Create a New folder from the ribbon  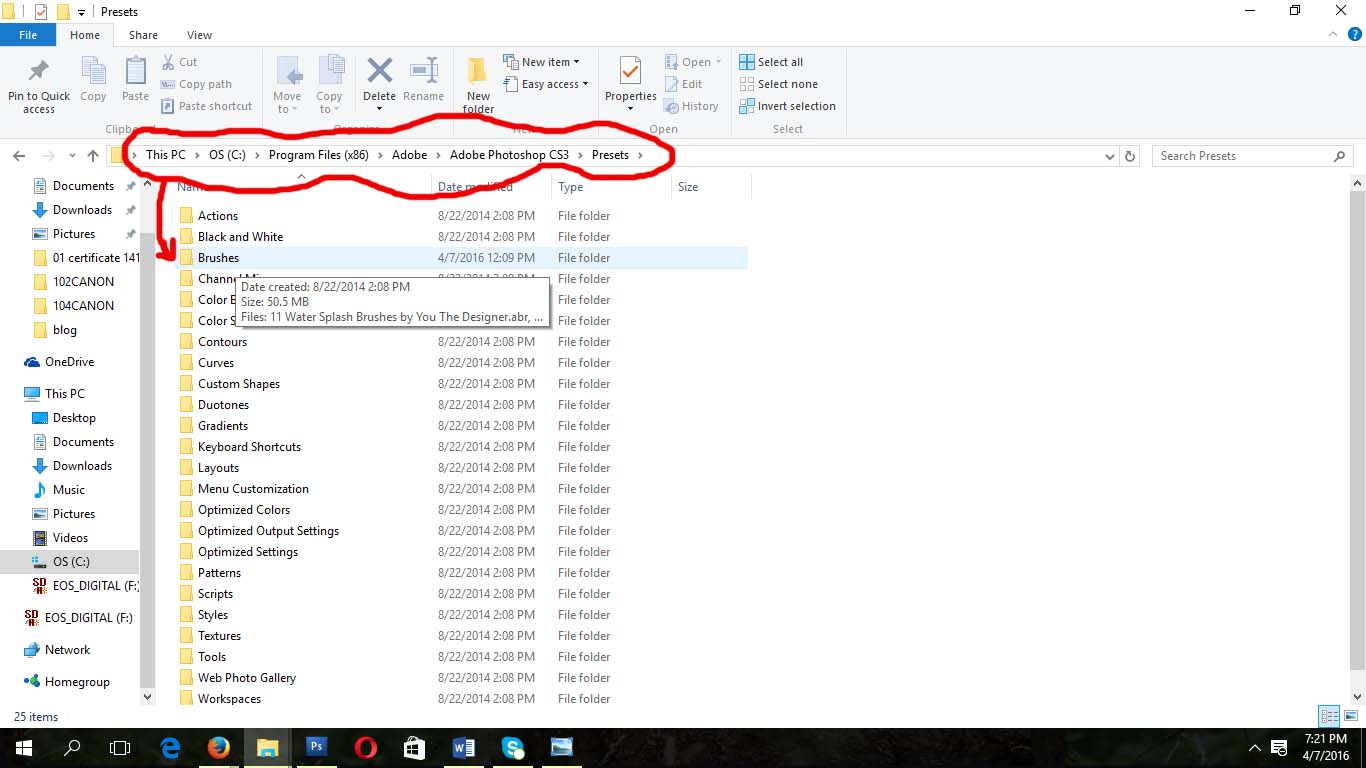478,85
